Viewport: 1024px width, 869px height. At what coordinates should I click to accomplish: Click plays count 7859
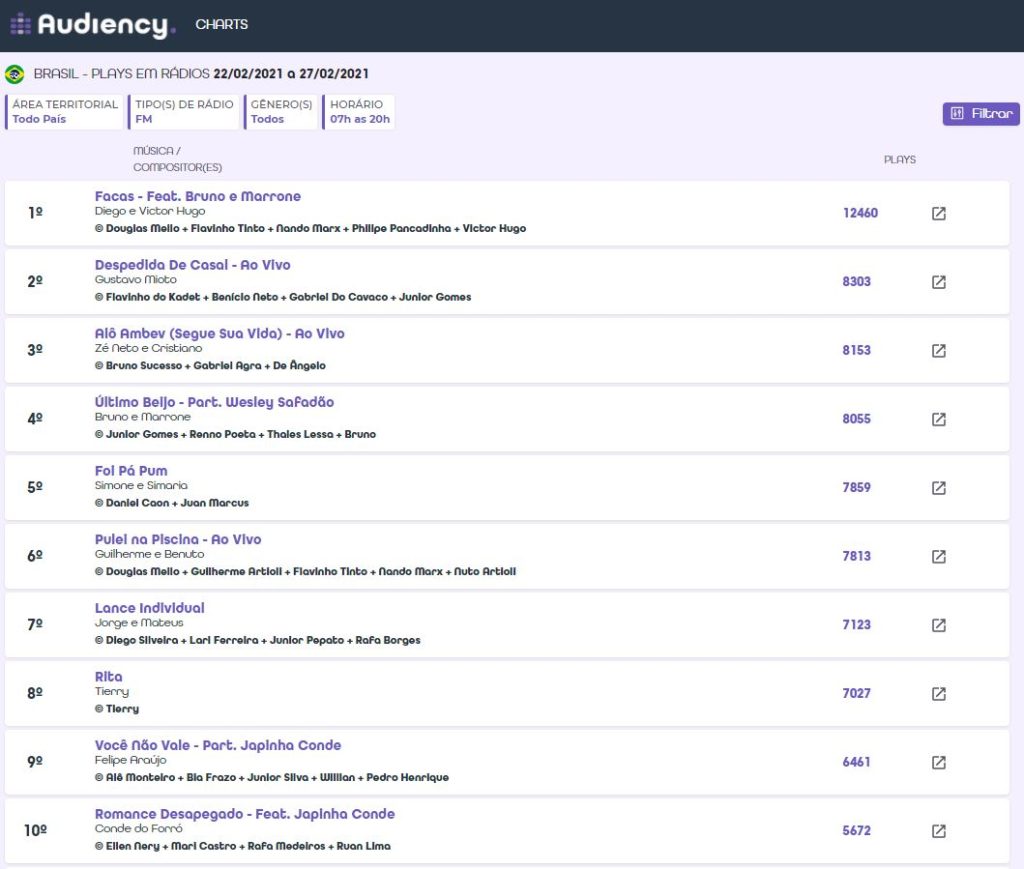pyautogui.click(x=856, y=487)
